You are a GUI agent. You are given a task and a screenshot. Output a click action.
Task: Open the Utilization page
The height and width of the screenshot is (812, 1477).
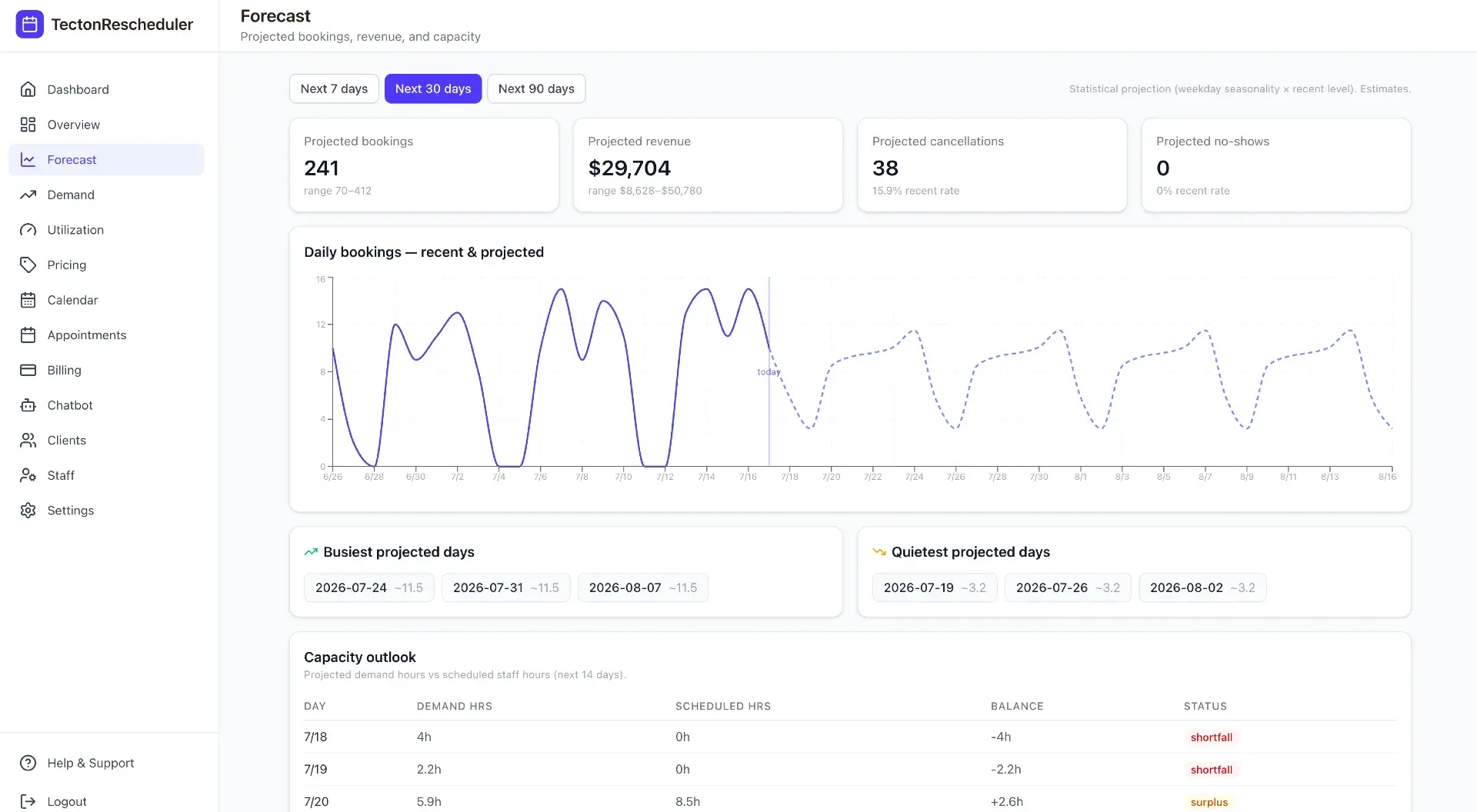tap(106, 230)
